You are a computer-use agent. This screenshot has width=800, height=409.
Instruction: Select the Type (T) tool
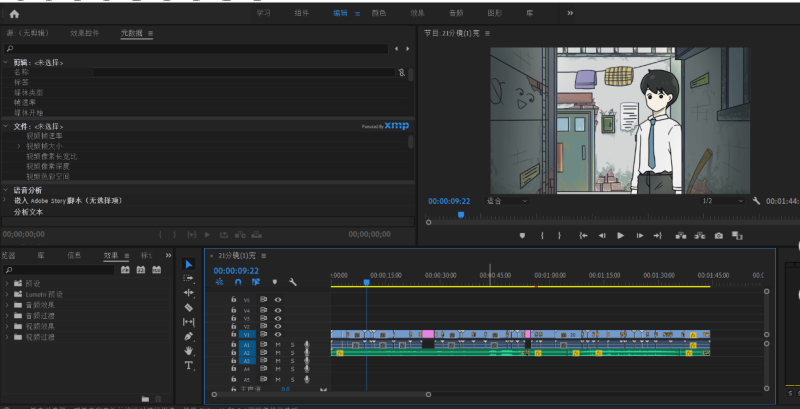(x=189, y=365)
